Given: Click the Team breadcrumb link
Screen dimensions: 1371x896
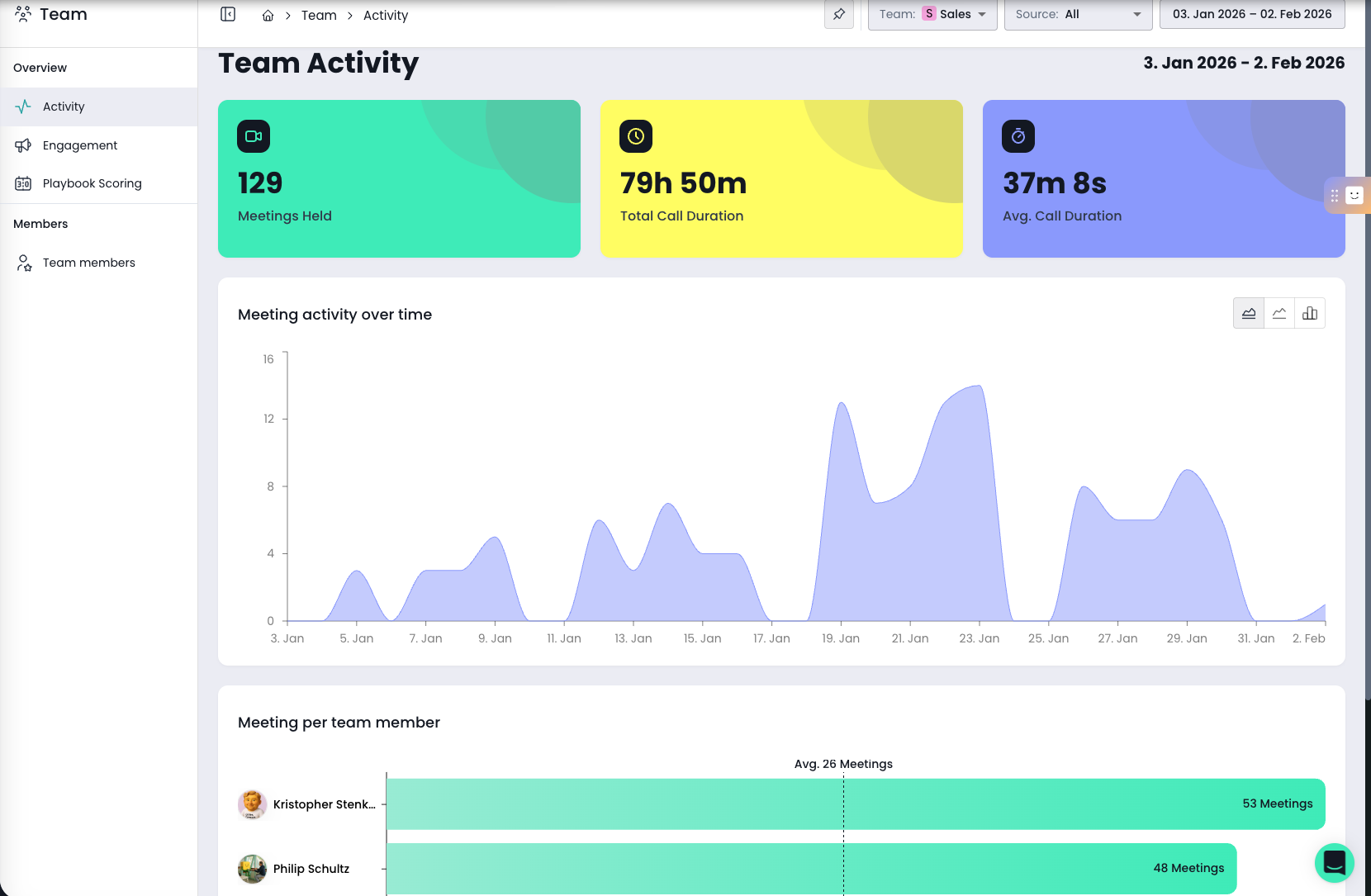Looking at the screenshot, I should click(x=319, y=16).
